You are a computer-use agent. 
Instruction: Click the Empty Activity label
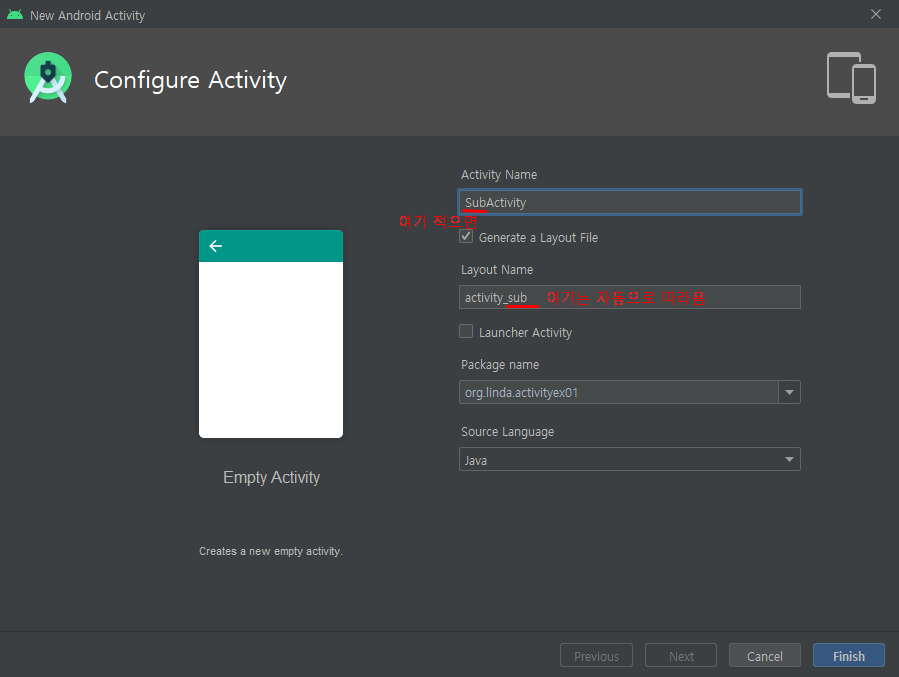pyautogui.click(x=271, y=477)
